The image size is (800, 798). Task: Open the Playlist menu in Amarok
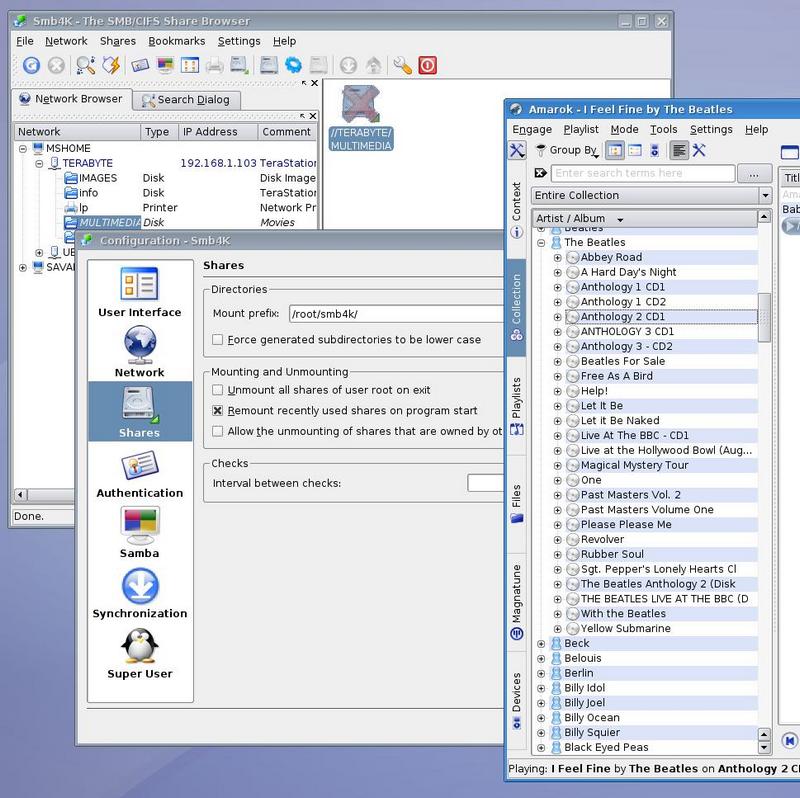tap(581, 130)
